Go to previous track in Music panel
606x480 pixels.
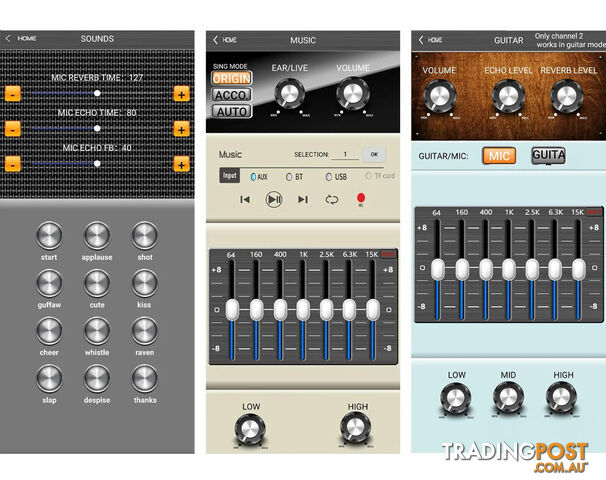245,199
